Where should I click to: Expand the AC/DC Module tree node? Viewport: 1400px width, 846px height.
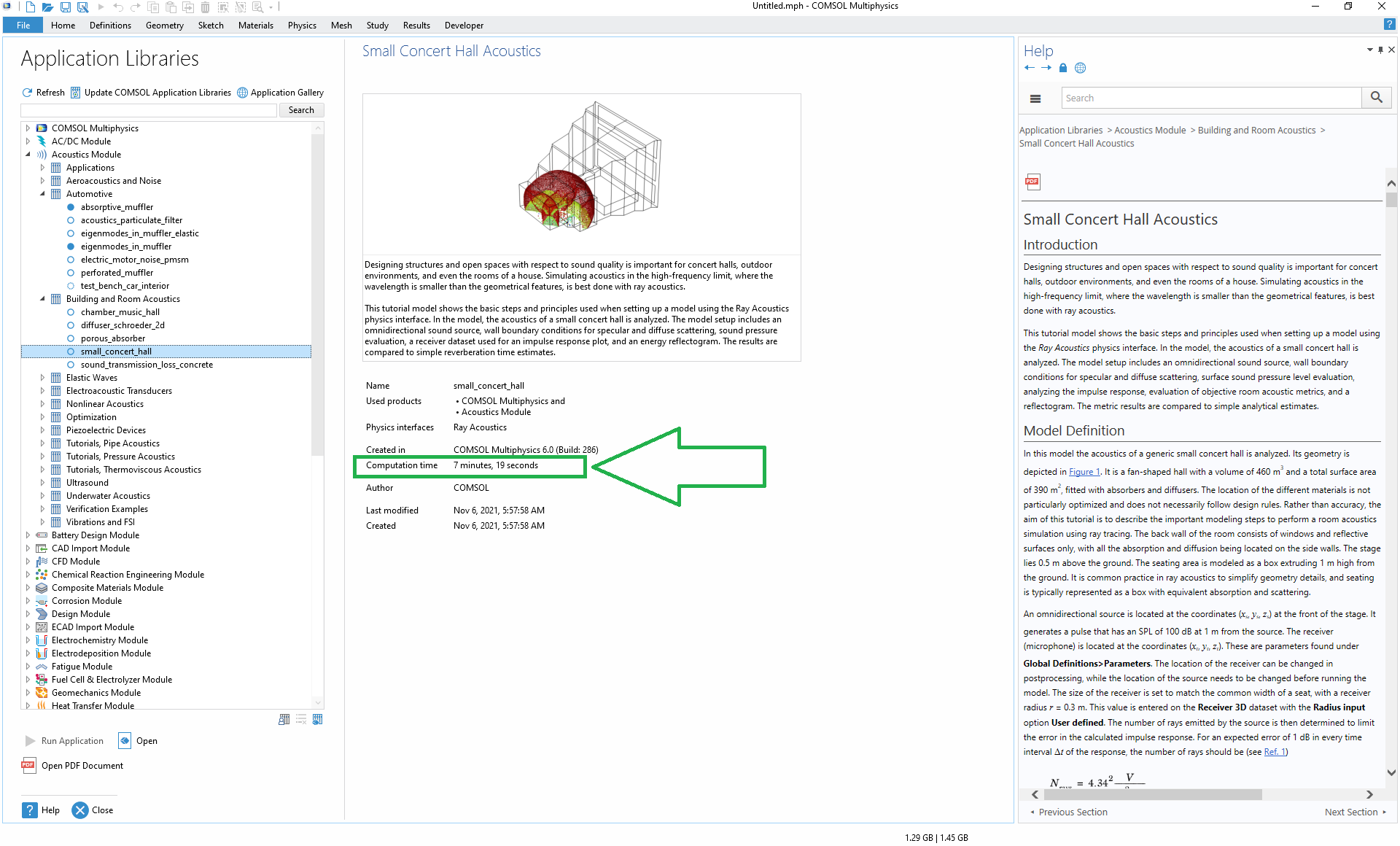(x=28, y=141)
